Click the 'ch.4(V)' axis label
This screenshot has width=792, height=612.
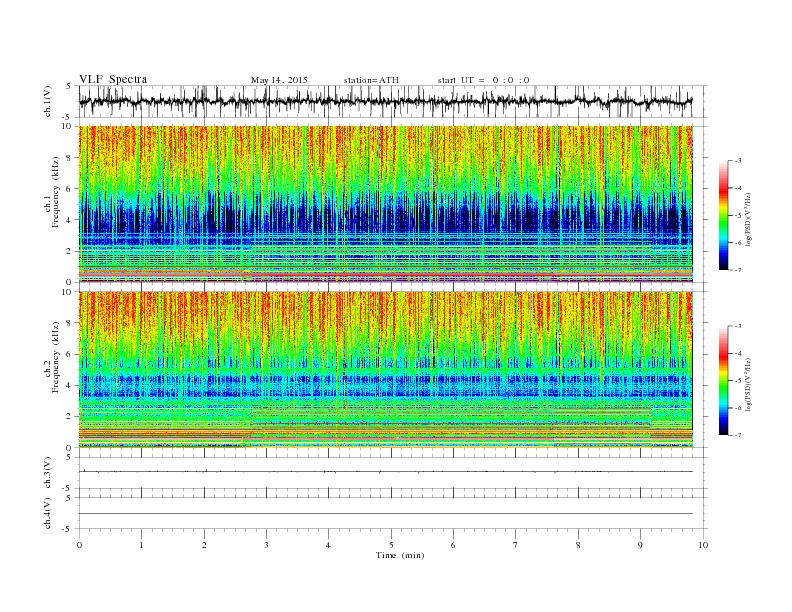point(48,513)
